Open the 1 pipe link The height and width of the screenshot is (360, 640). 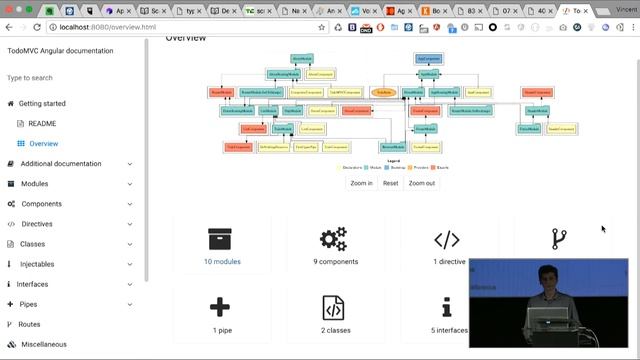[222, 331]
